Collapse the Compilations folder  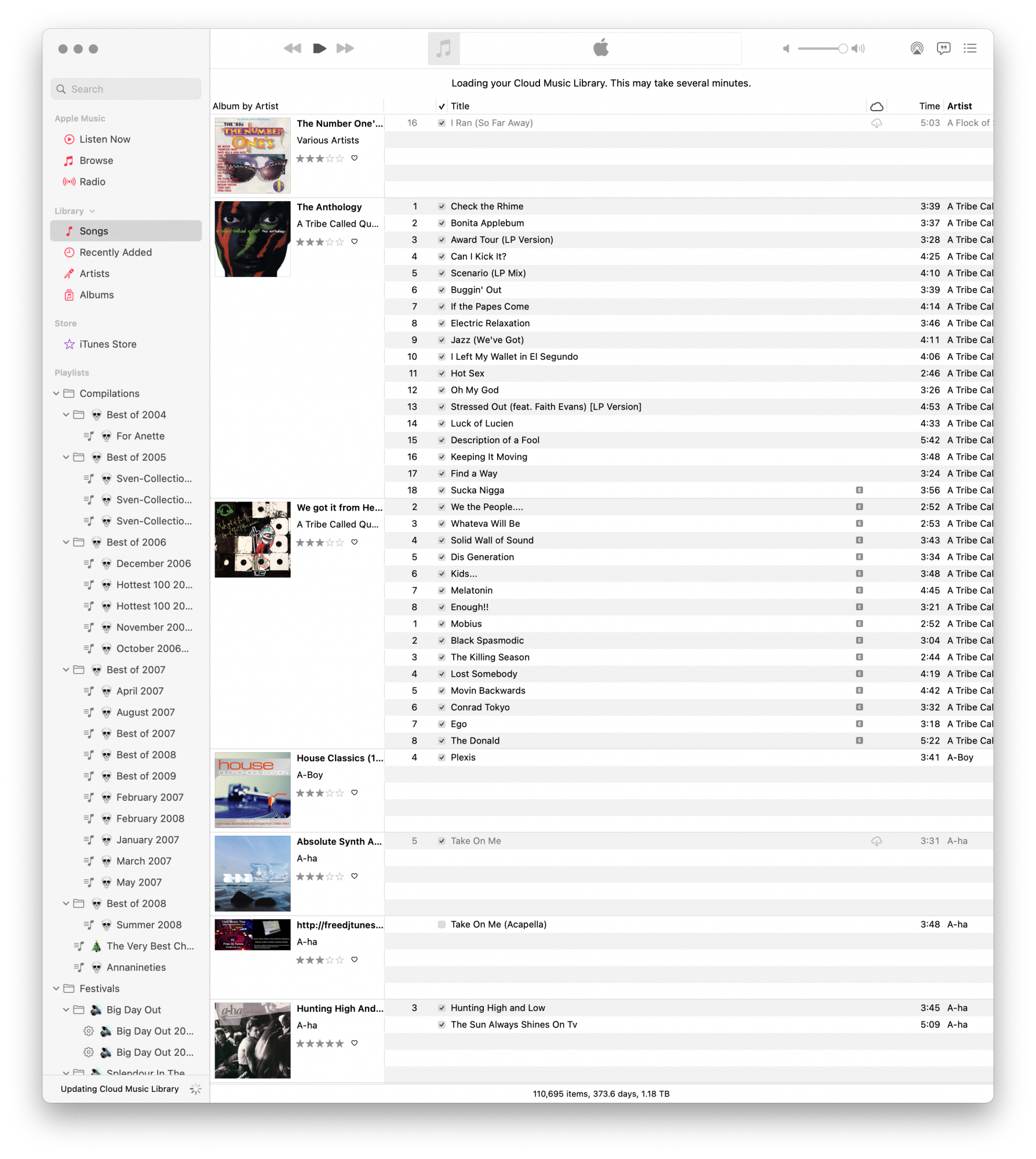coord(56,393)
